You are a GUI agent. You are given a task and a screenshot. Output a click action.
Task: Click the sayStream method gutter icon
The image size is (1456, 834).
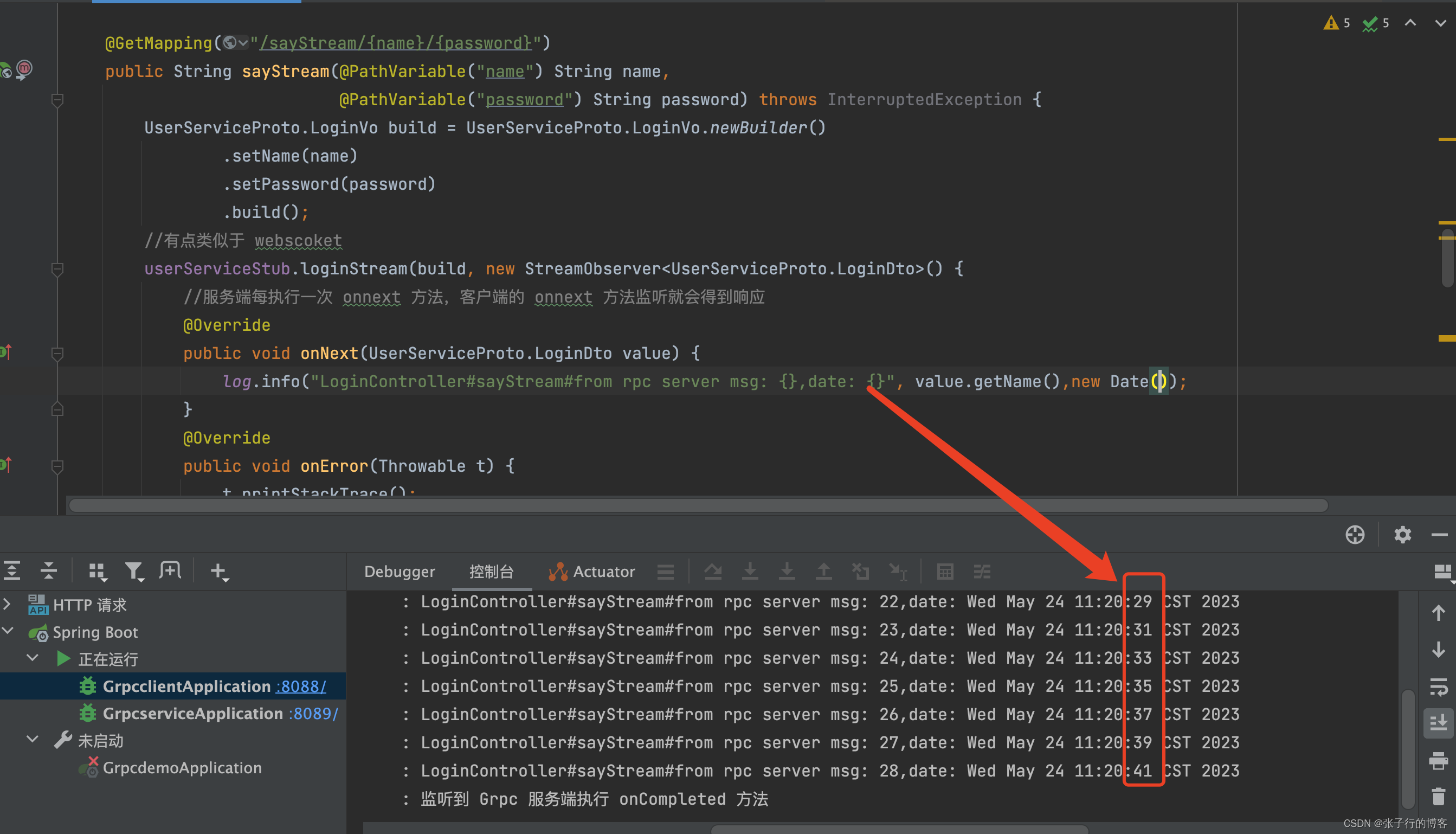click(23, 70)
